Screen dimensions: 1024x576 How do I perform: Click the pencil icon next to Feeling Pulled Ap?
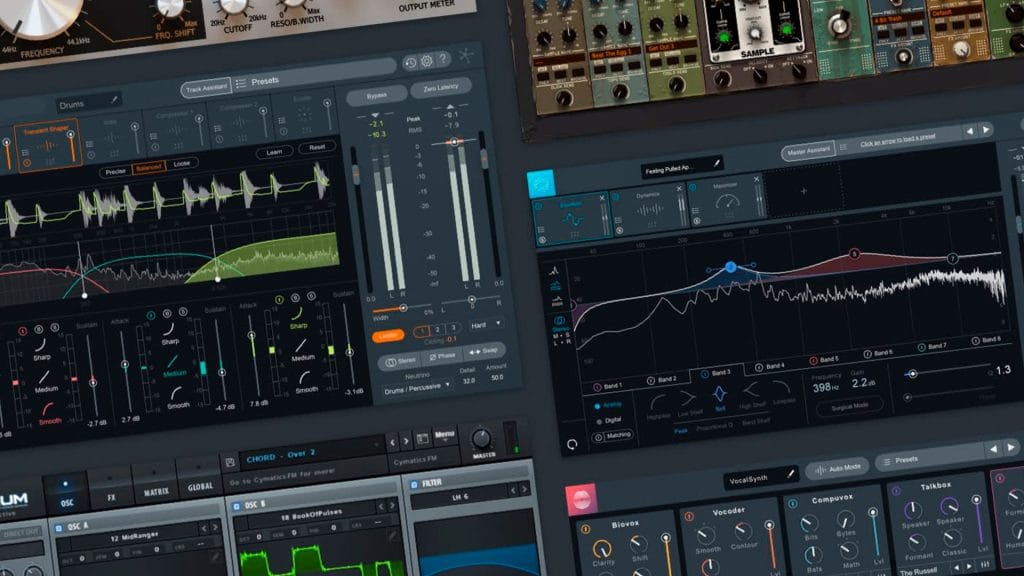pos(716,164)
